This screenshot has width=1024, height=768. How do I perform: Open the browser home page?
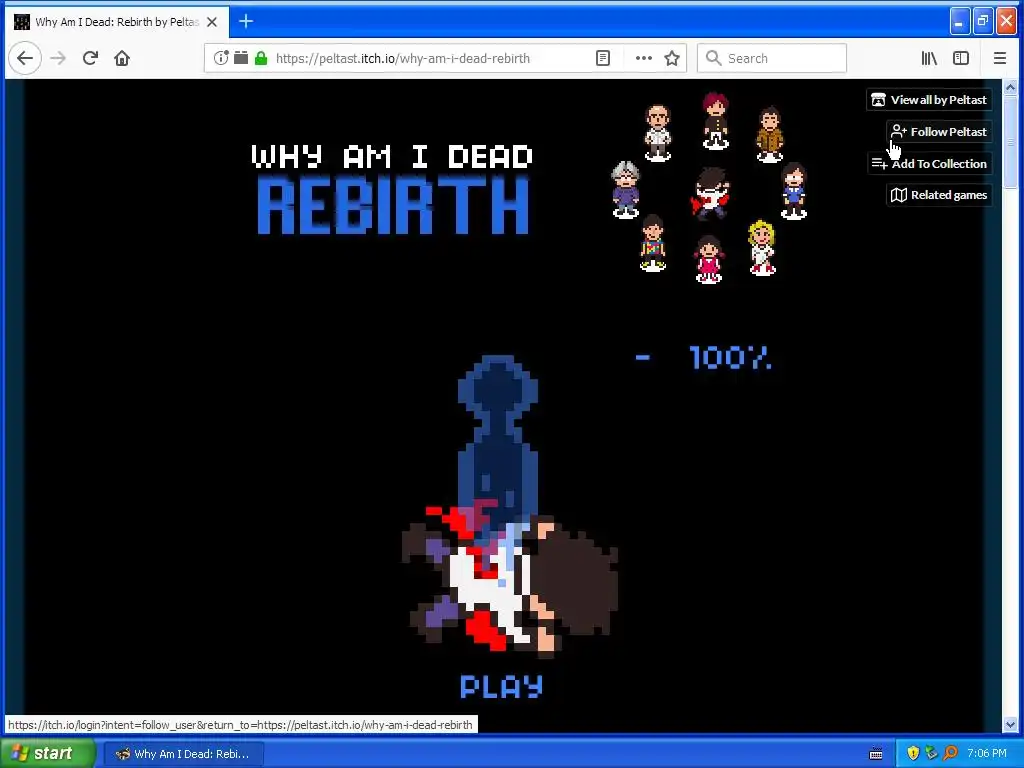pyautogui.click(x=121, y=58)
